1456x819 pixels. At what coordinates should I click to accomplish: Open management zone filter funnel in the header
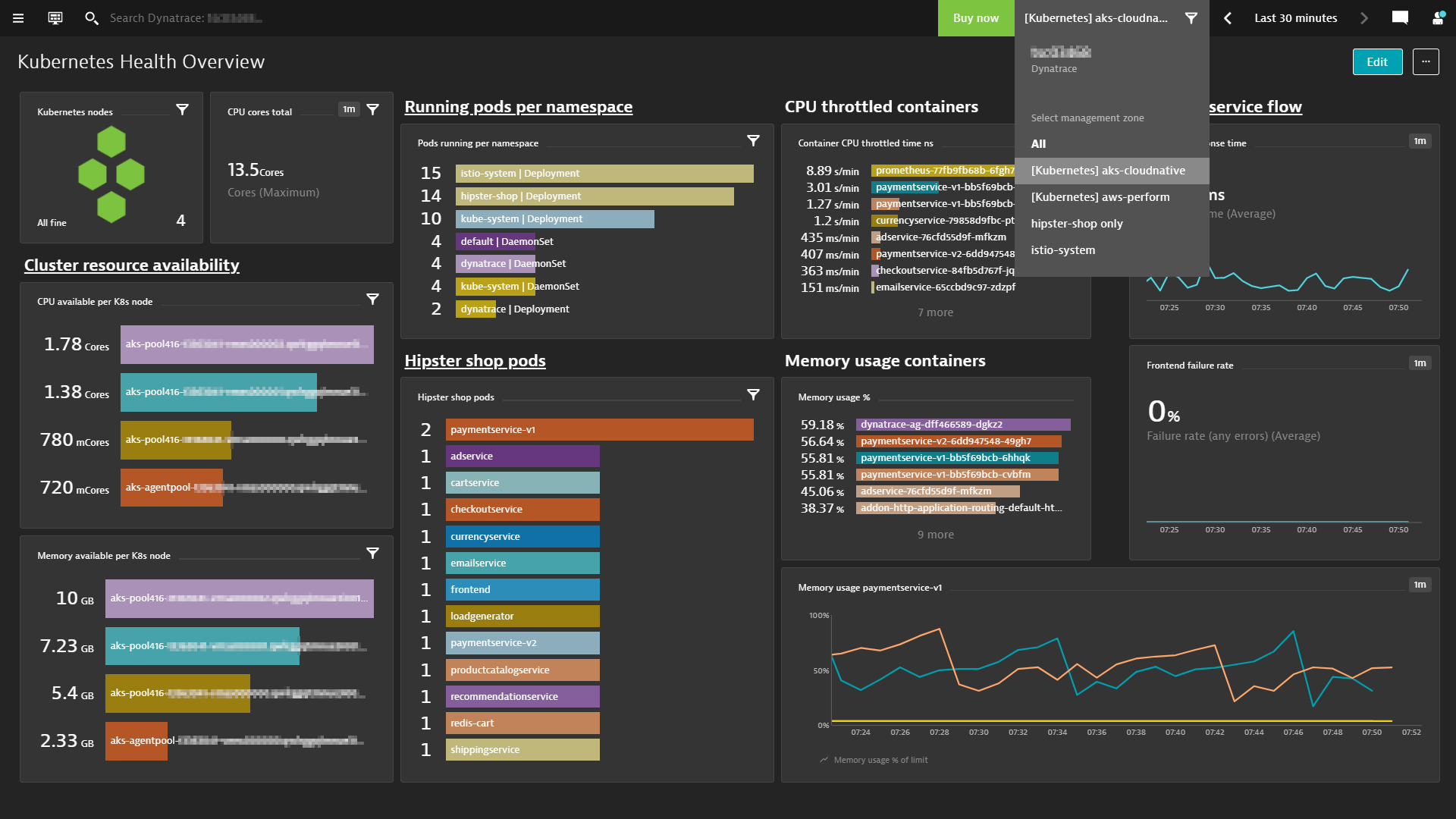point(1191,18)
